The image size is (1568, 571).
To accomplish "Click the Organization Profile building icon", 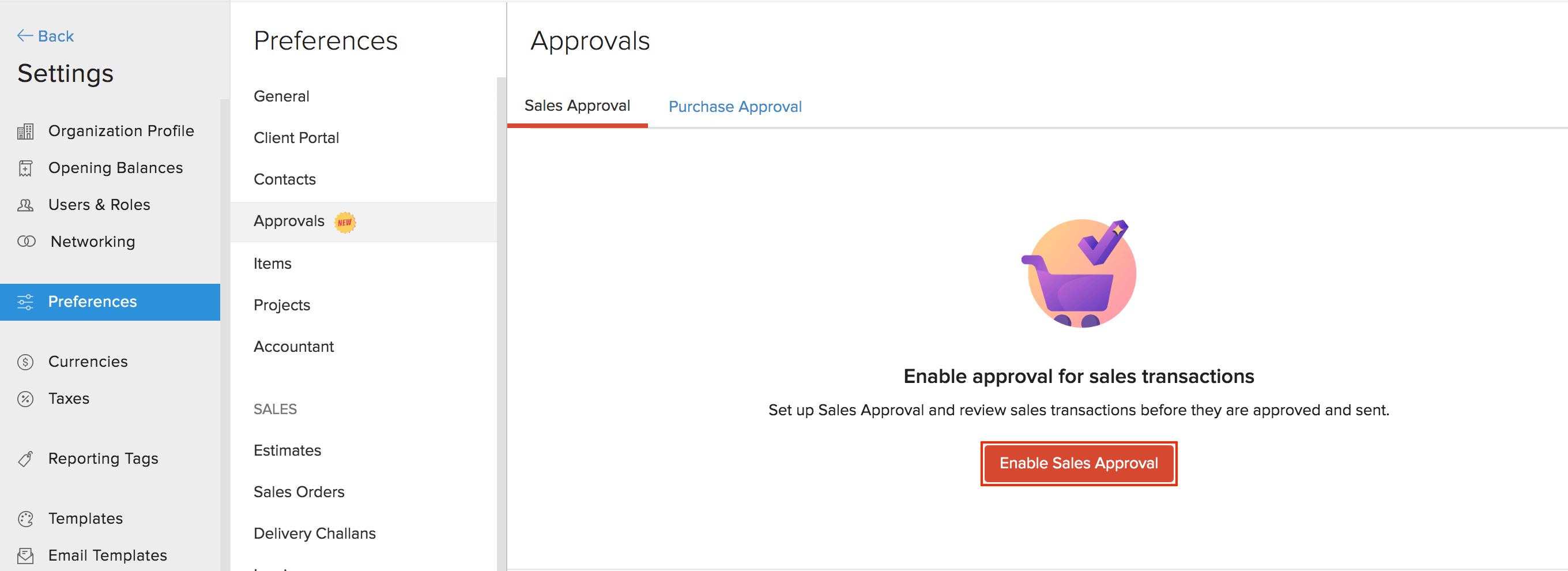I will coord(25,132).
